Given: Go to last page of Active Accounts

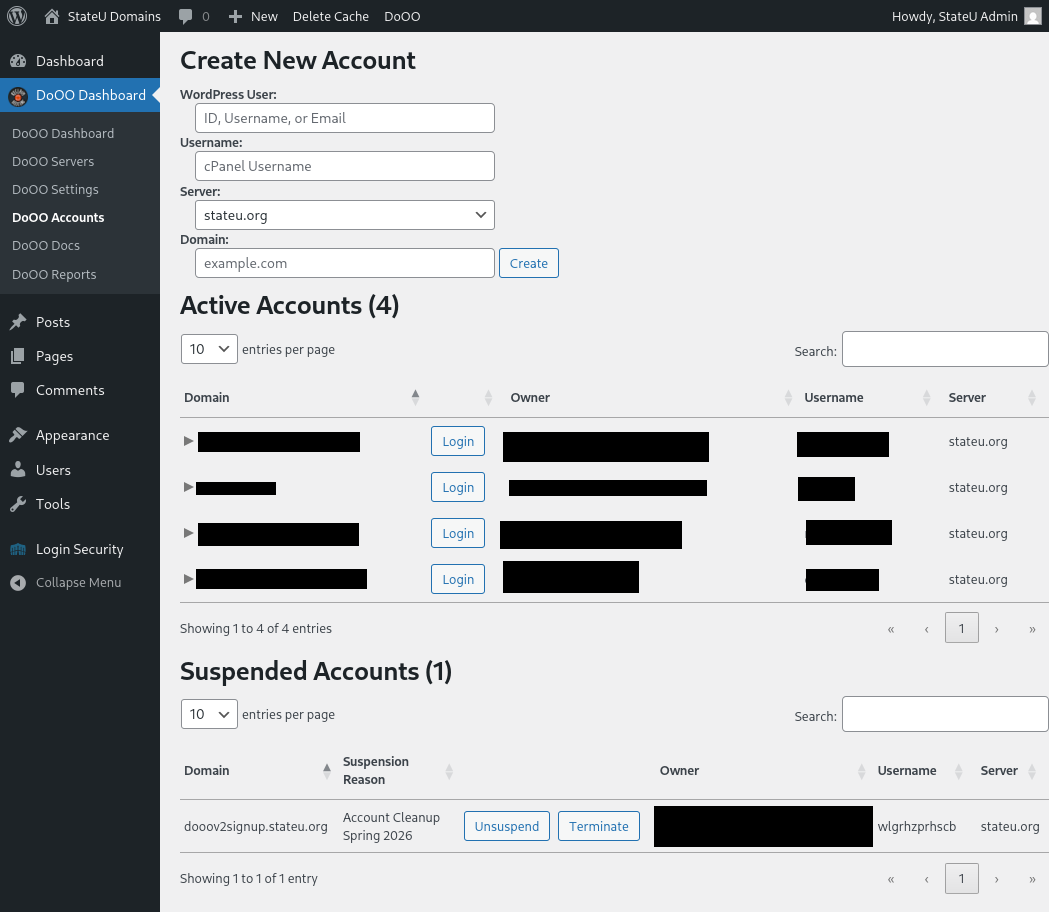Looking at the screenshot, I should [1032, 628].
